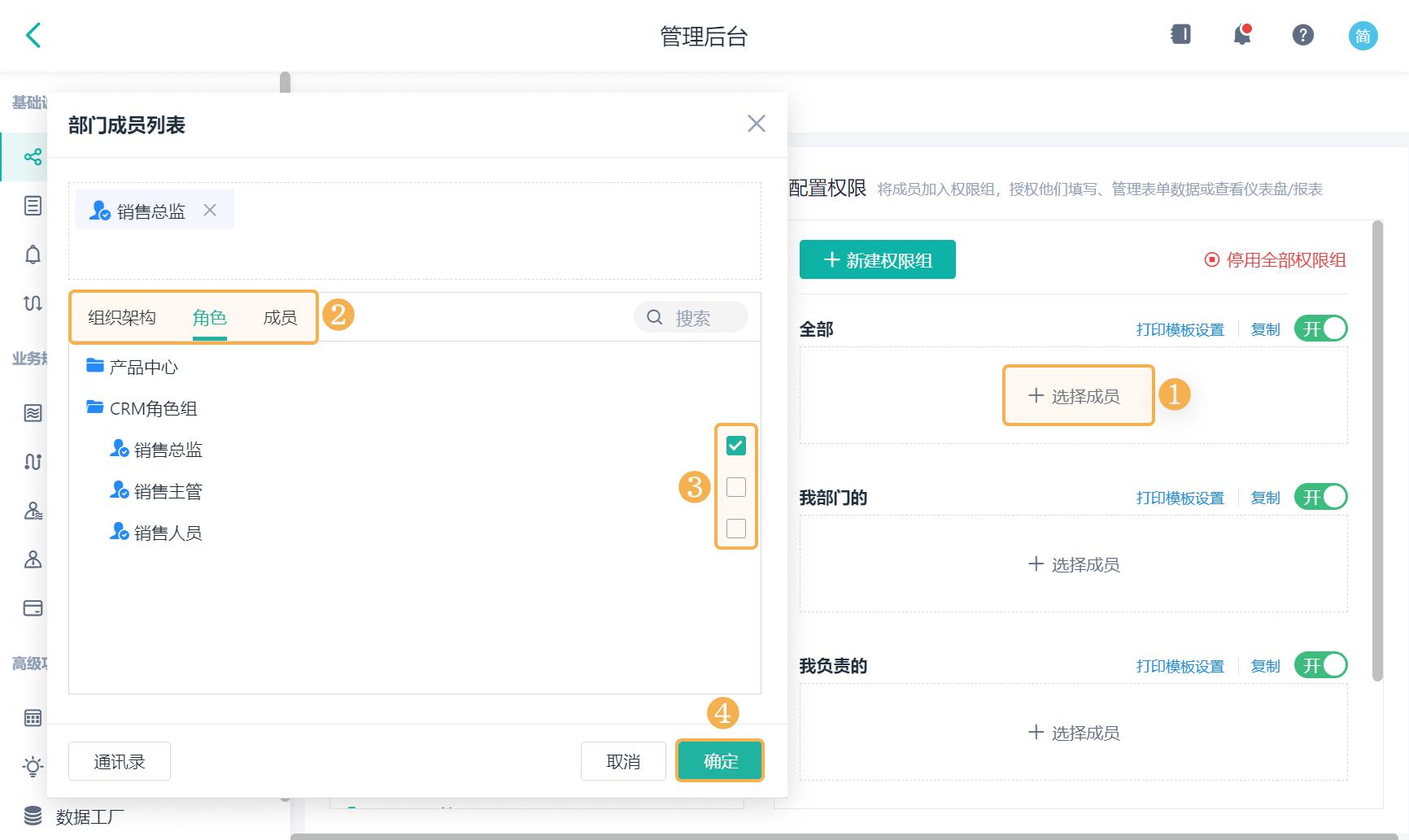This screenshot has width=1409, height=840.
Task: Uncheck the checkbox for 销售总监
Action: [736, 445]
